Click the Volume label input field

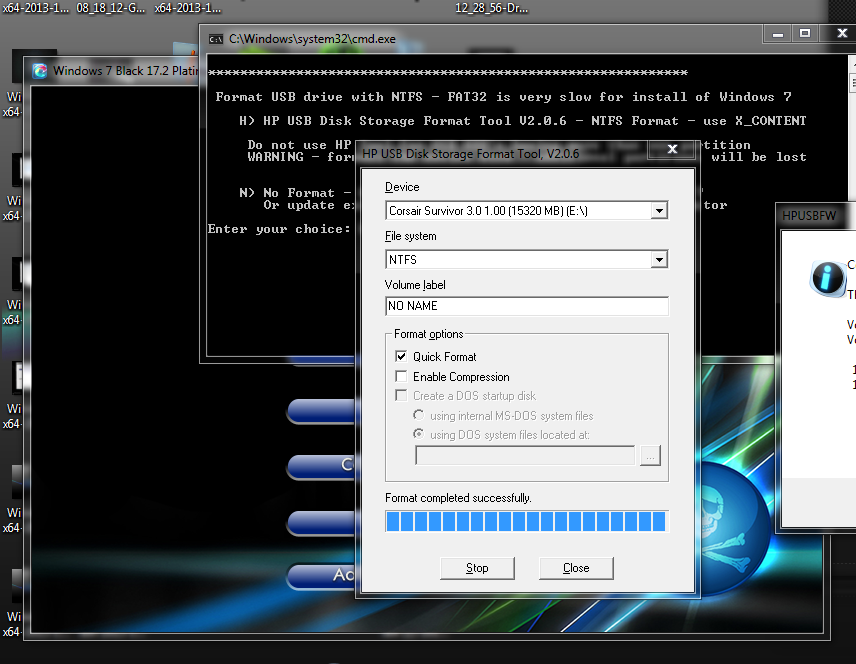[x=526, y=306]
